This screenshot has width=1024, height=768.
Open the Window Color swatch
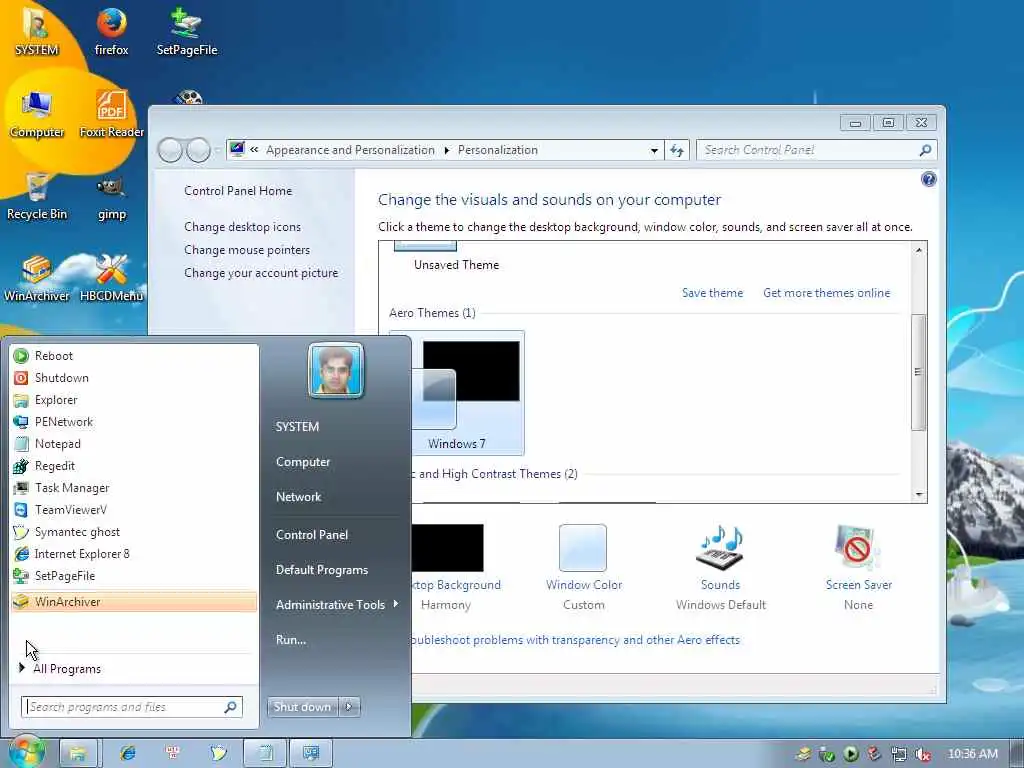(x=583, y=548)
